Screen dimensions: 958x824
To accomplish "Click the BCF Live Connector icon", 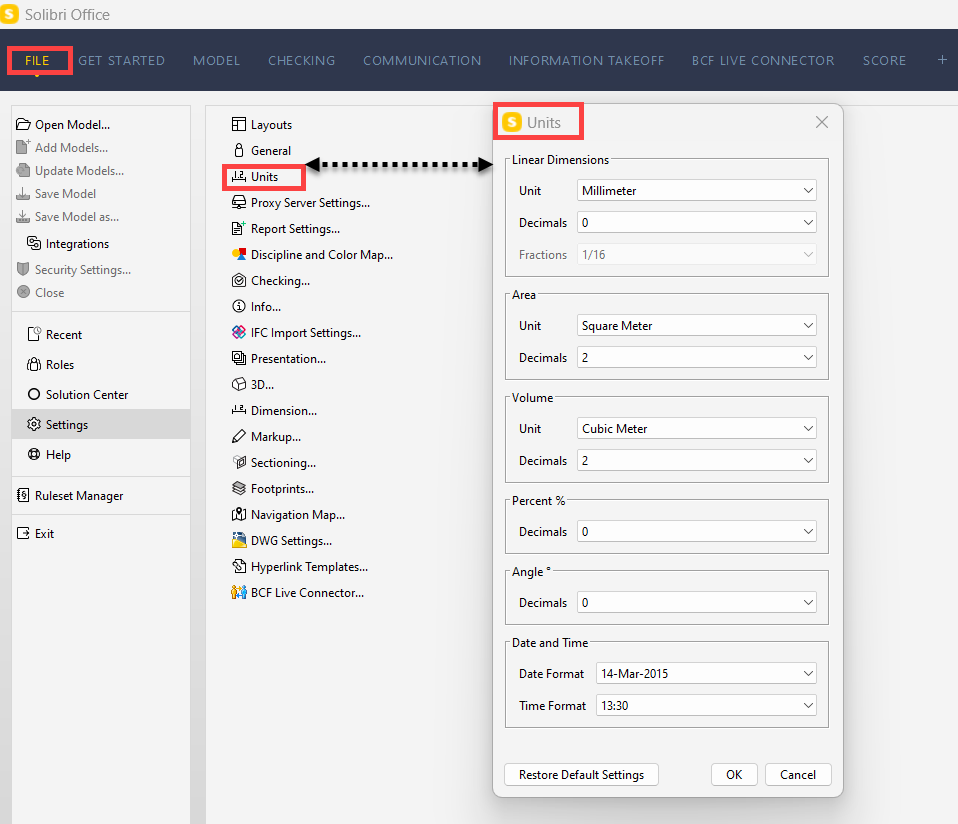I will point(238,592).
